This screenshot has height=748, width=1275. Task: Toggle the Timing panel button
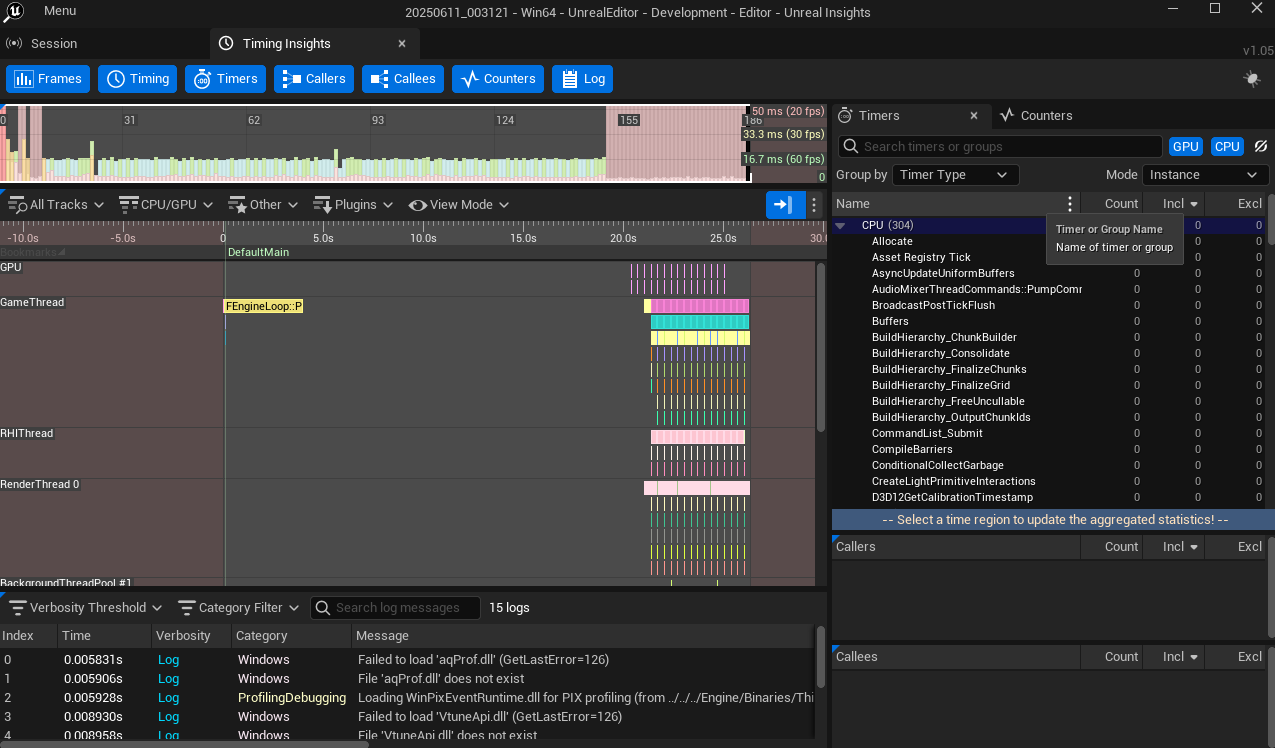point(138,79)
